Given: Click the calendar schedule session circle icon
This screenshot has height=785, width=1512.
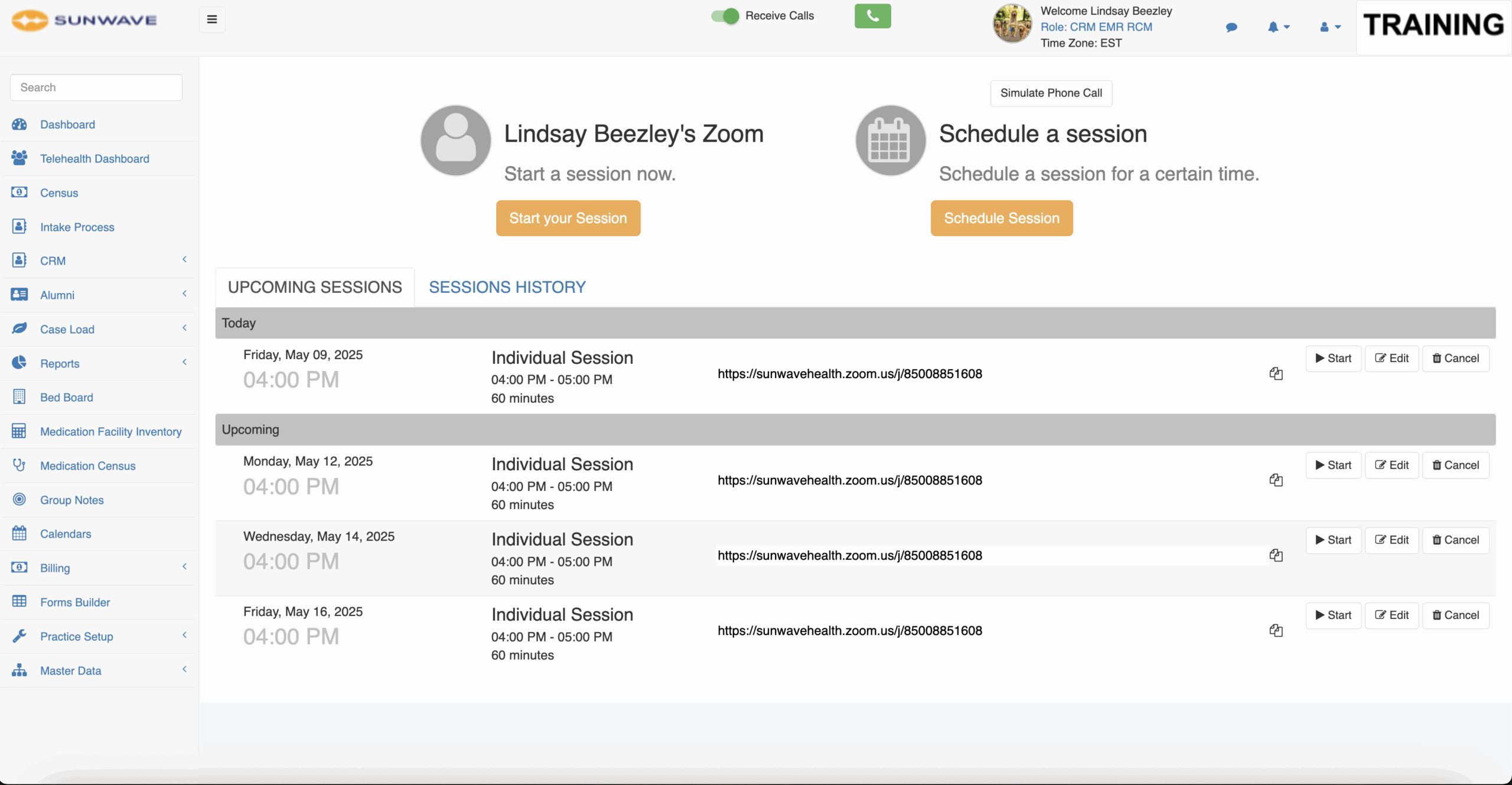Looking at the screenshot, I should pyautogui.click(x=890, y=141).
